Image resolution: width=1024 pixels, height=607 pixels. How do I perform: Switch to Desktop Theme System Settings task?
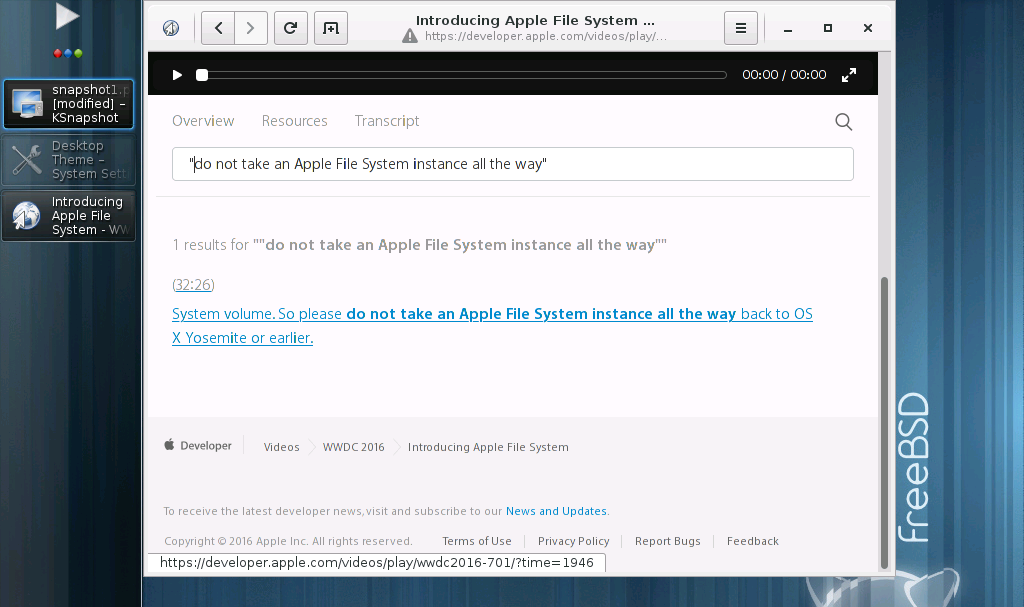tap(69, 160)
